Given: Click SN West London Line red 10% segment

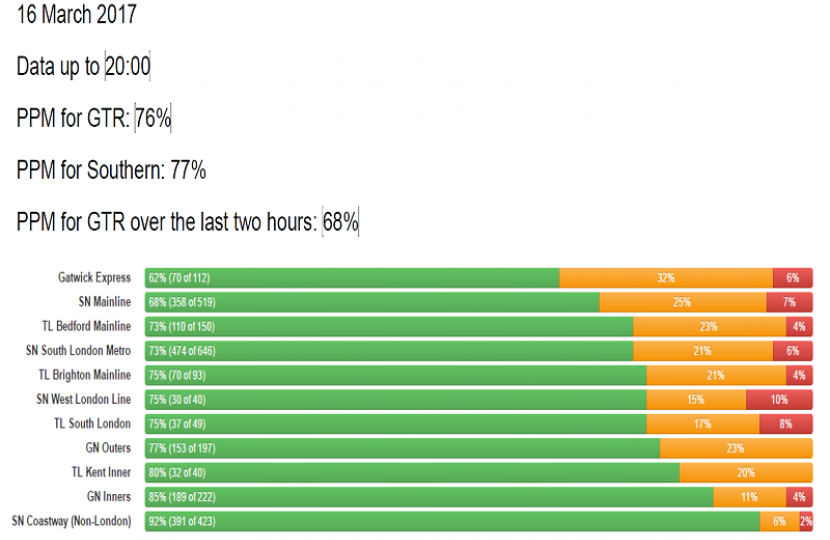Looking at the screenshot, I should coord(779,399).
